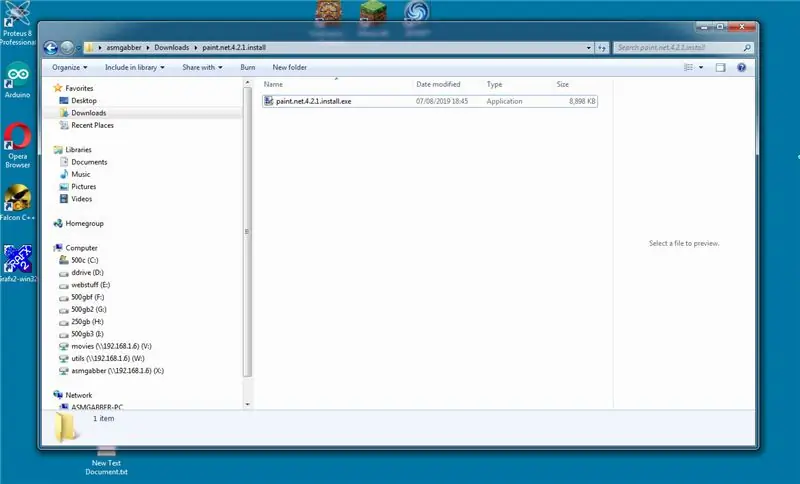Sort by the Date modified column
The height and width of the screenshot is (484, 800).
tap(438, 84)
